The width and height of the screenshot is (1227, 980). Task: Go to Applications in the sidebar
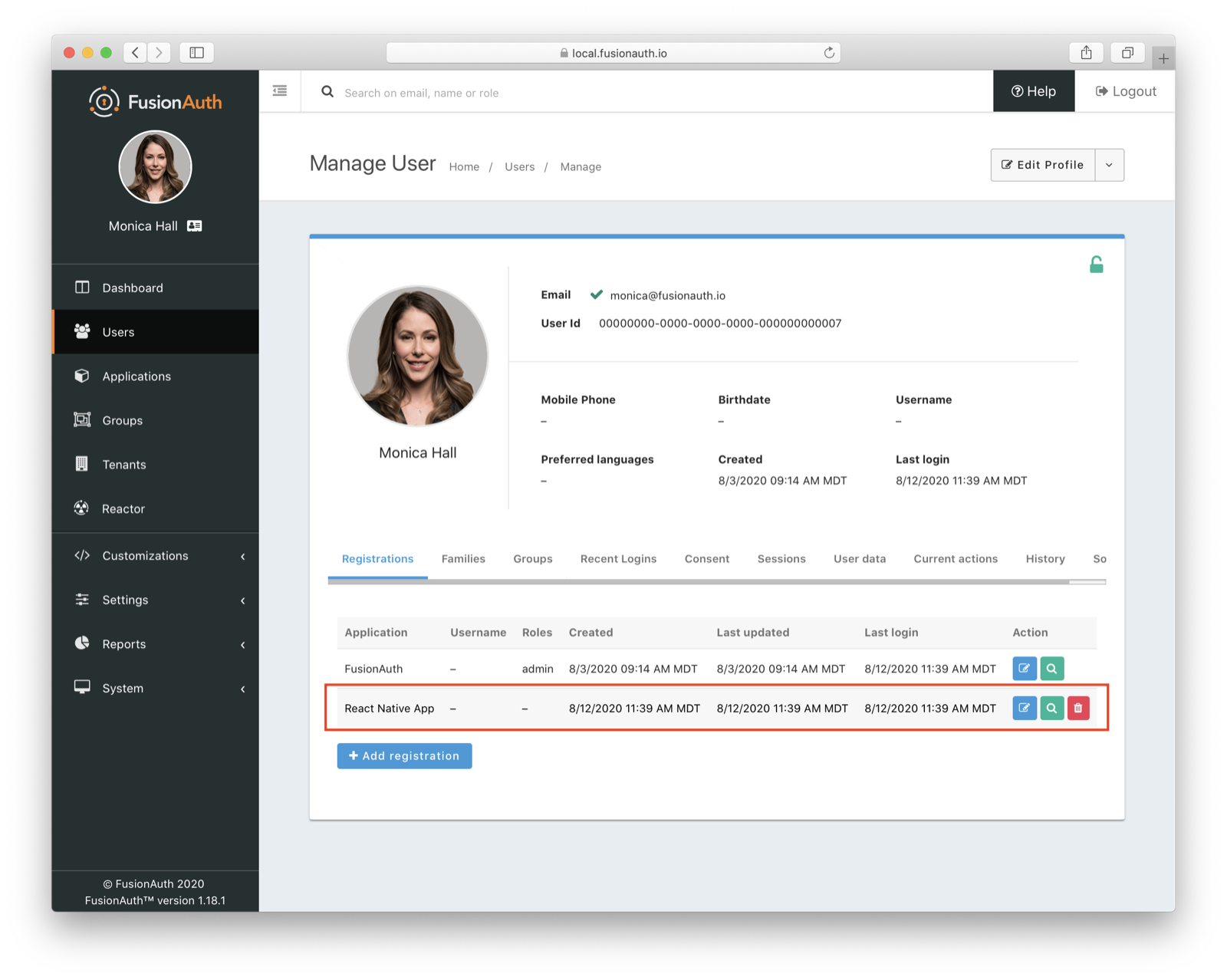tap(156, 376)
